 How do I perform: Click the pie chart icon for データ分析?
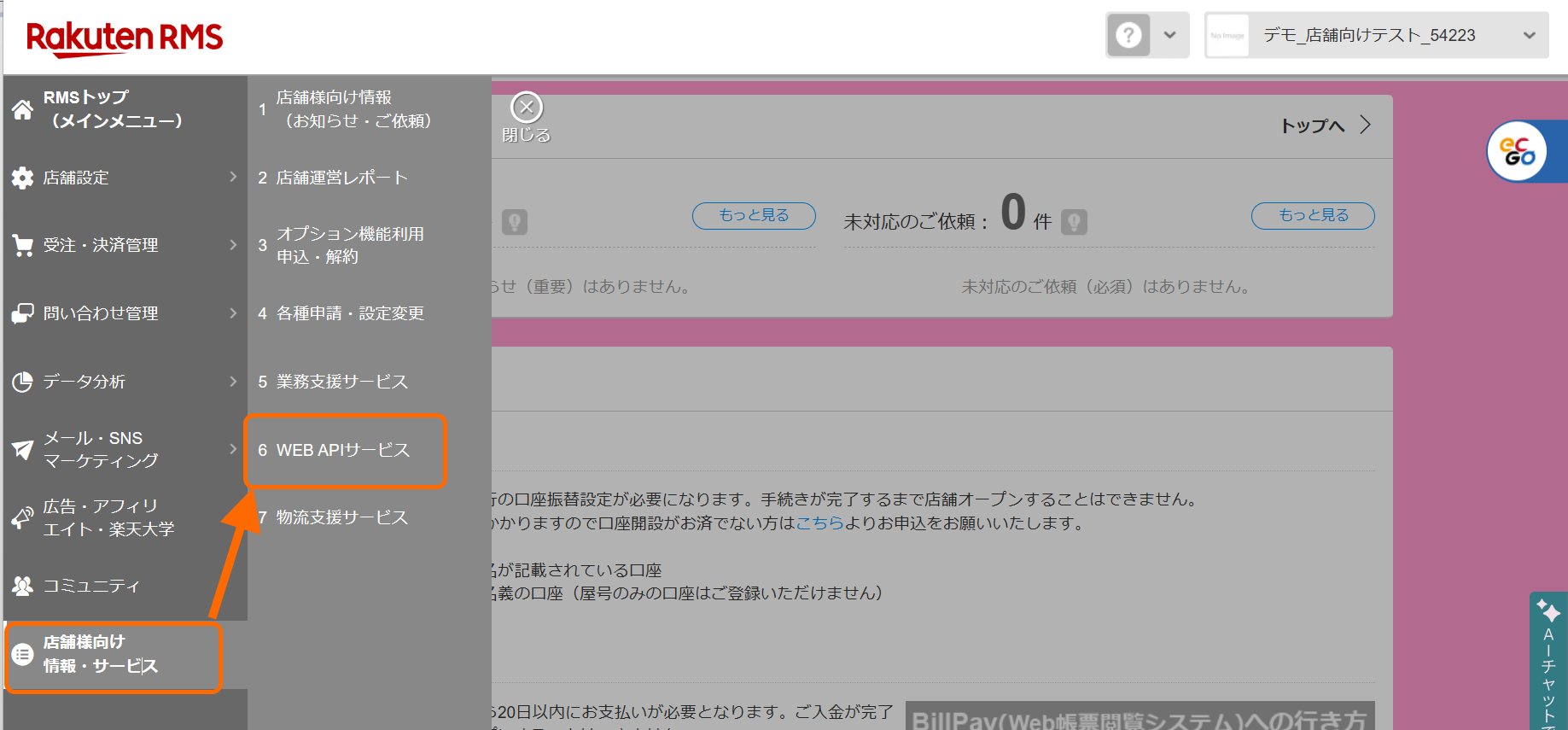(22, 382)
